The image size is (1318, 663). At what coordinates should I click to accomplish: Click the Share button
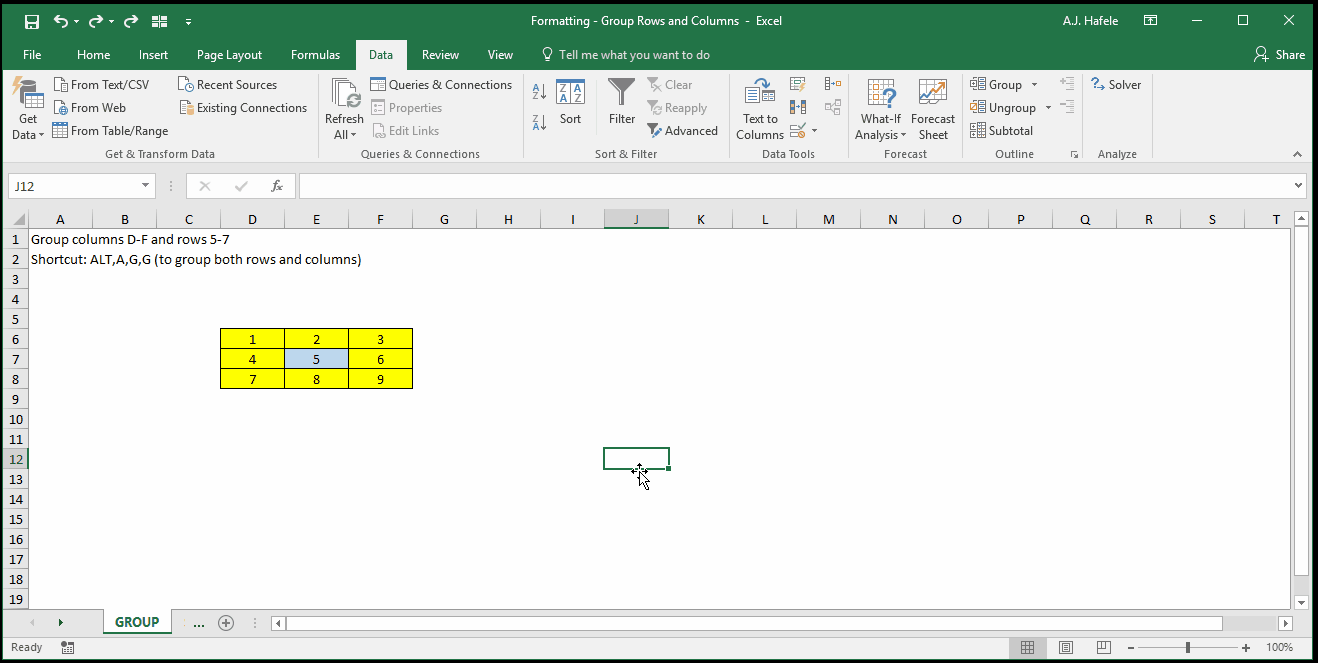pos(1280,55)
